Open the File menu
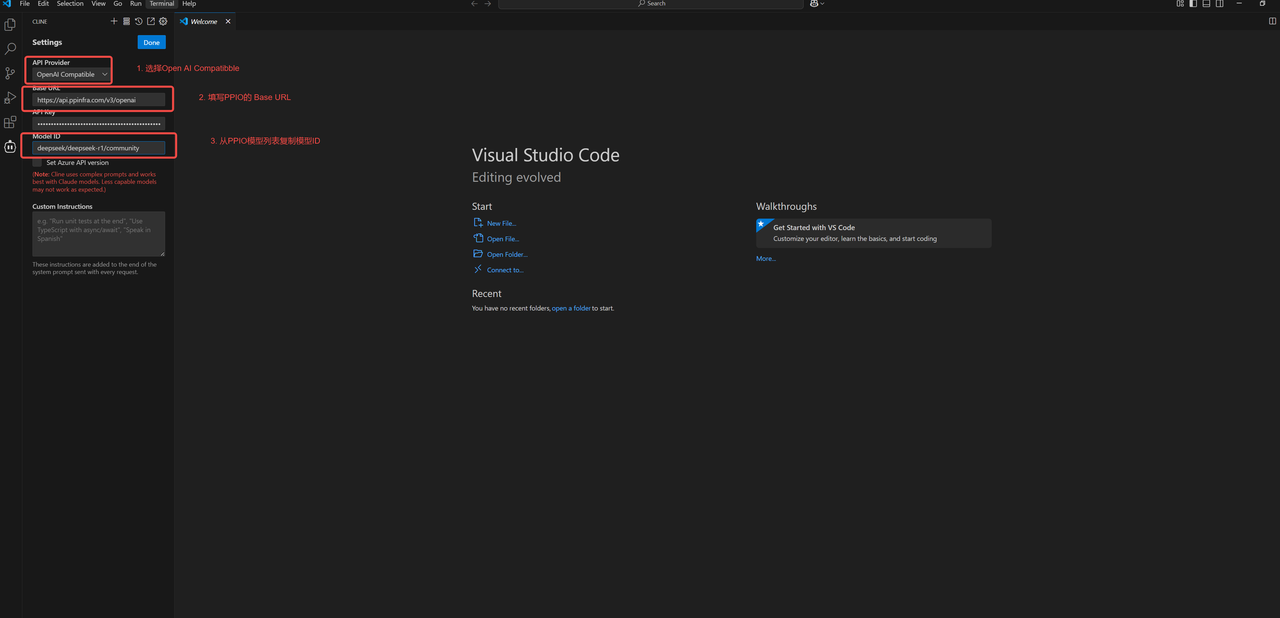1280x618 pixels. [25, 4]
